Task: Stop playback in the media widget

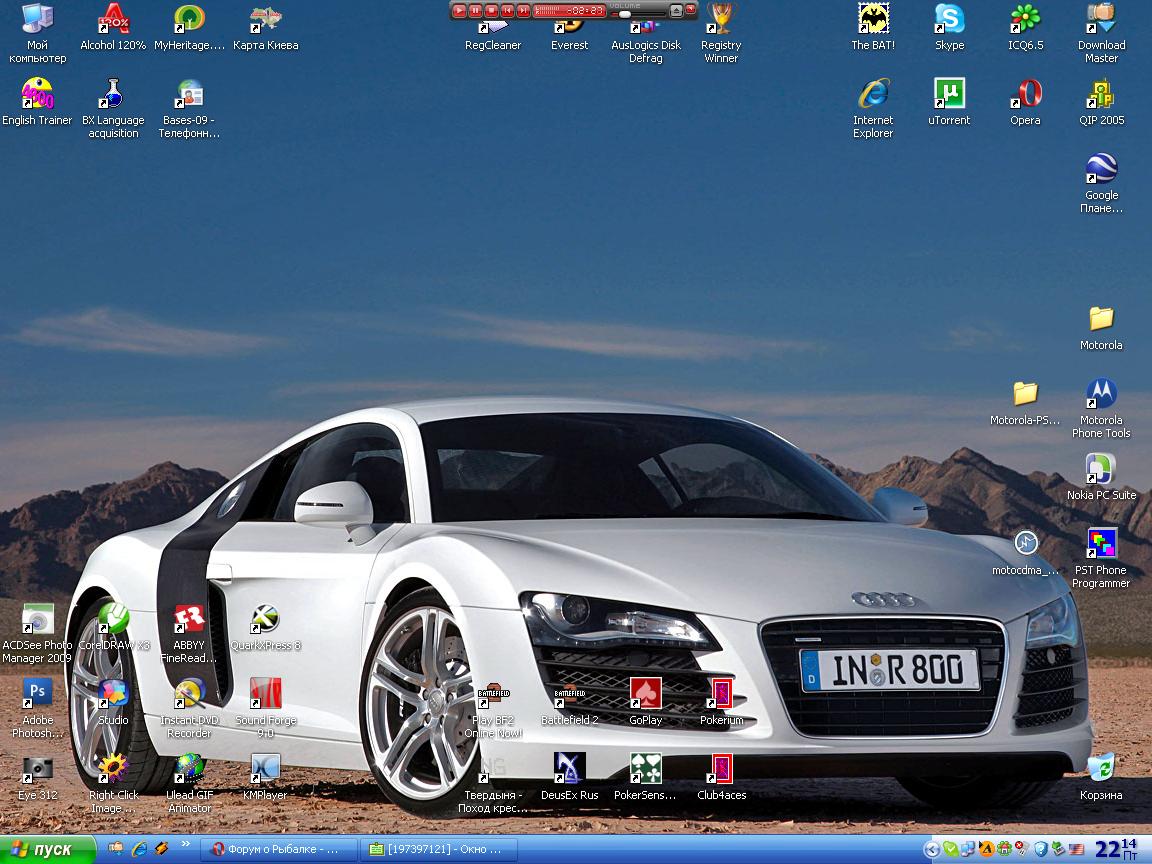Action: pyautogui.click(x=491, y=10)
